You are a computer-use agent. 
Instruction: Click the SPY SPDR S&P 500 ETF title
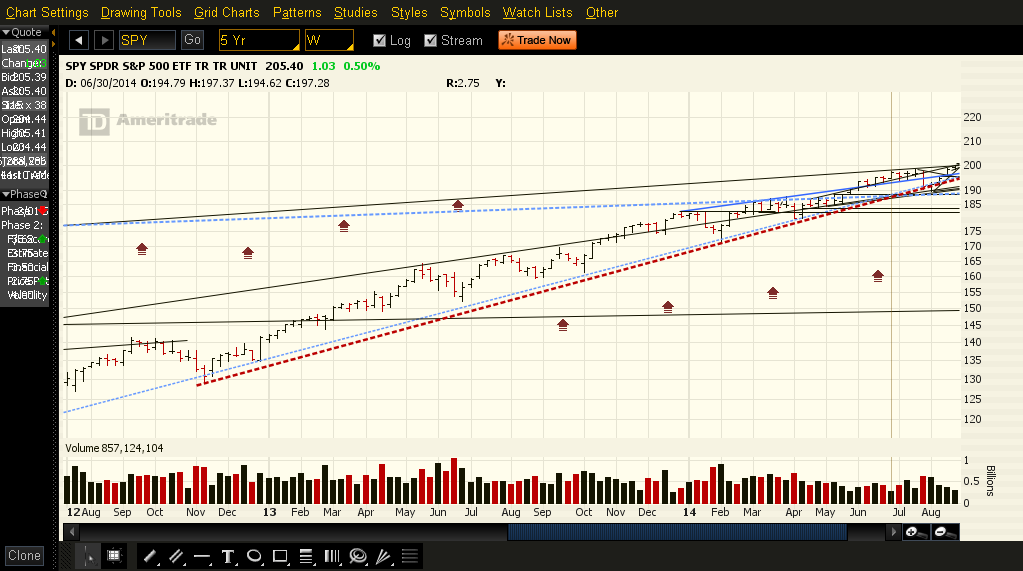pyautogui.click(x=161, y=66)
